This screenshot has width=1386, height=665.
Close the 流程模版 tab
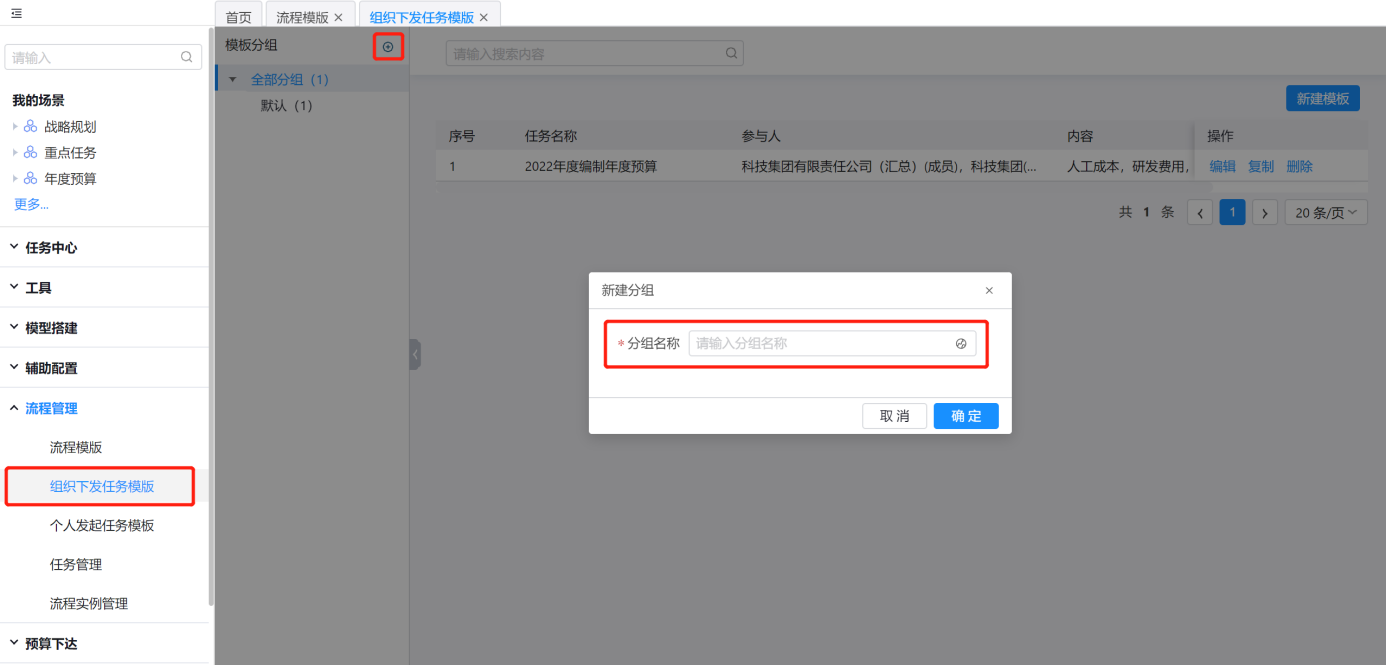338,18
